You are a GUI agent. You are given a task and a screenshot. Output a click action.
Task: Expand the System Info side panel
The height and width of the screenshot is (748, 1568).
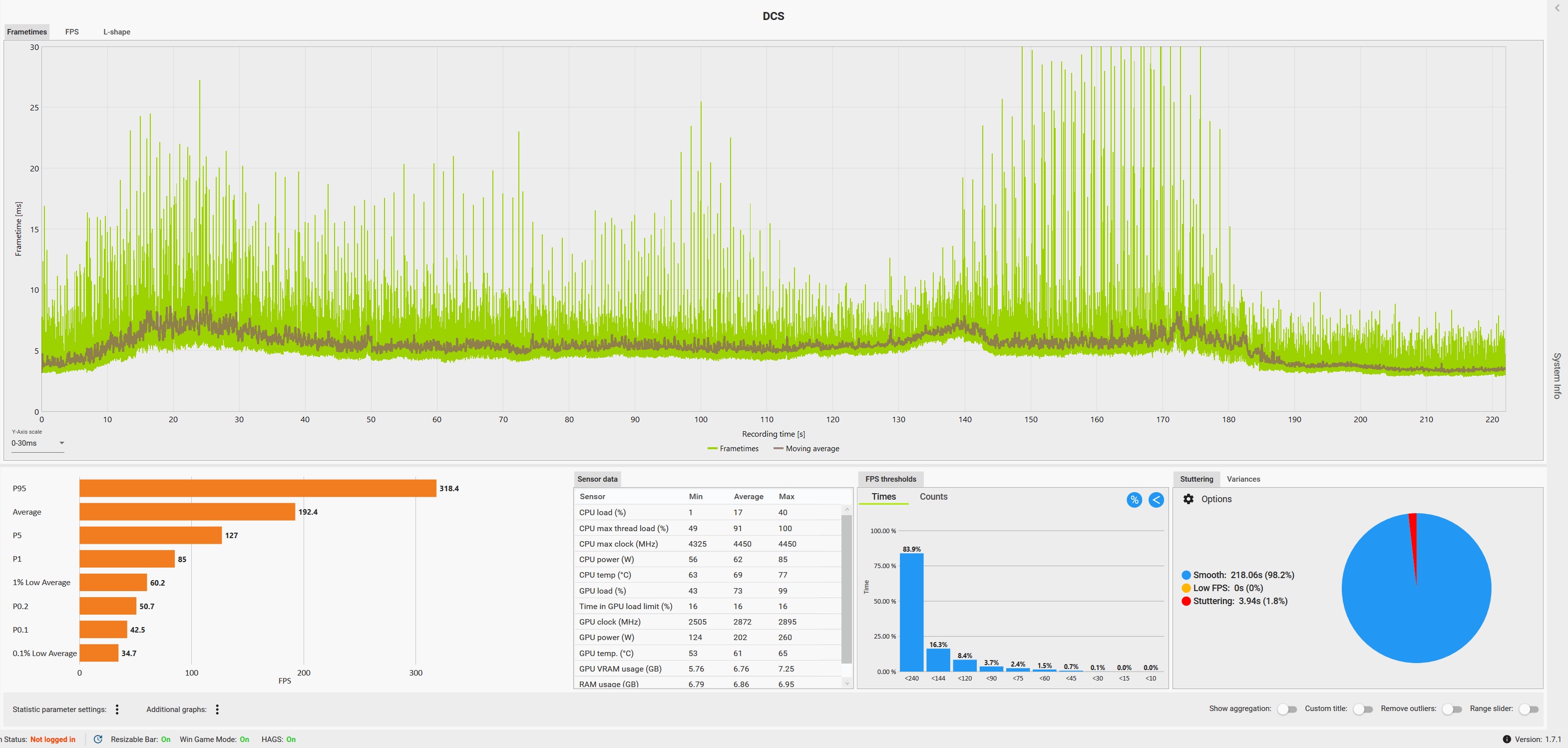1557,375
